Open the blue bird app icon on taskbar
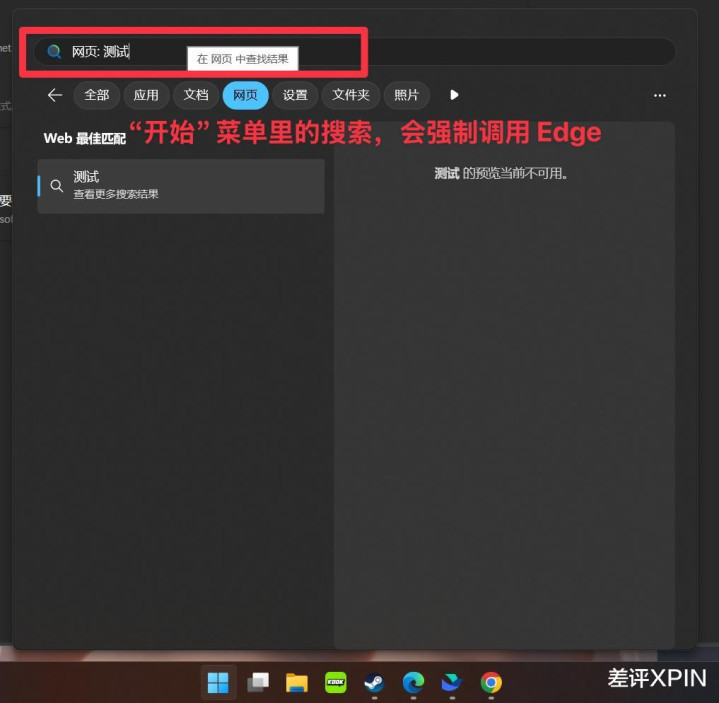 coord(452,683)
